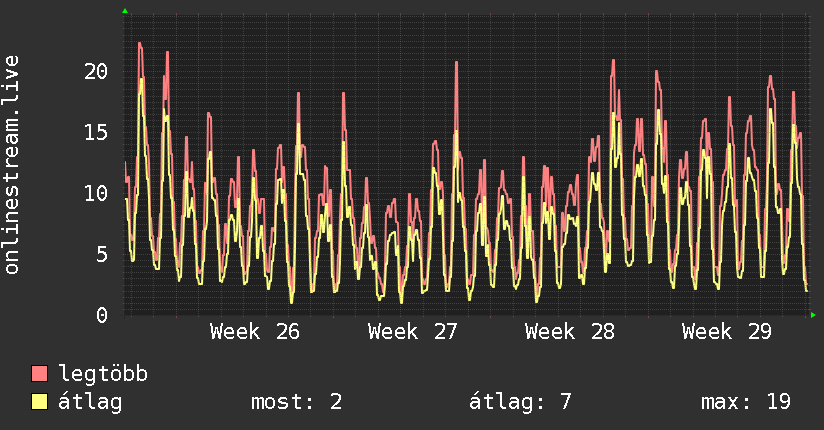Click the átlag: 7 average statistic
The height and width of the screenshot is (430, 824).
(x=520, y=402)
